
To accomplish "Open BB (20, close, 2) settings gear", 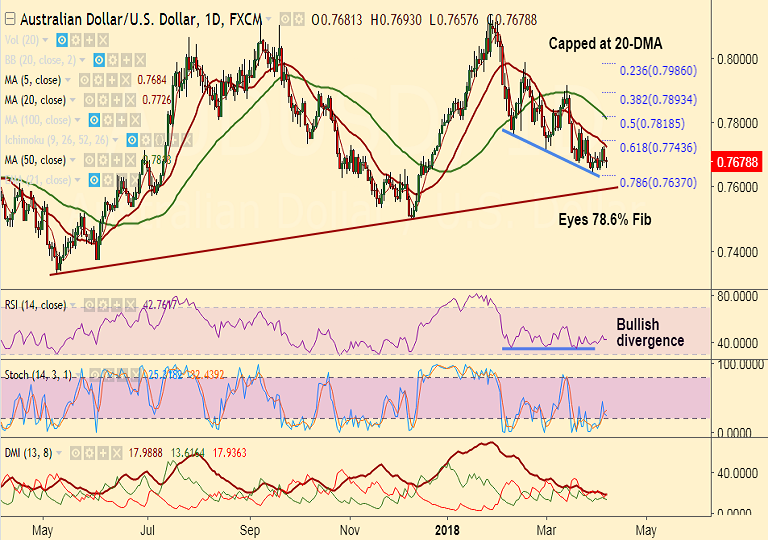I will pos(113,60).
